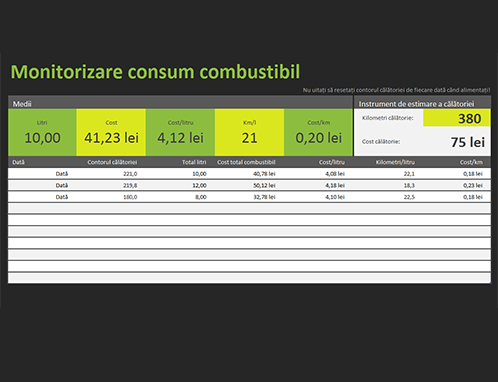Click the Cost călătorie value 75 lei
Viewport: 498px width, 382px height.
pyautogui.click(x=468, y=142)
